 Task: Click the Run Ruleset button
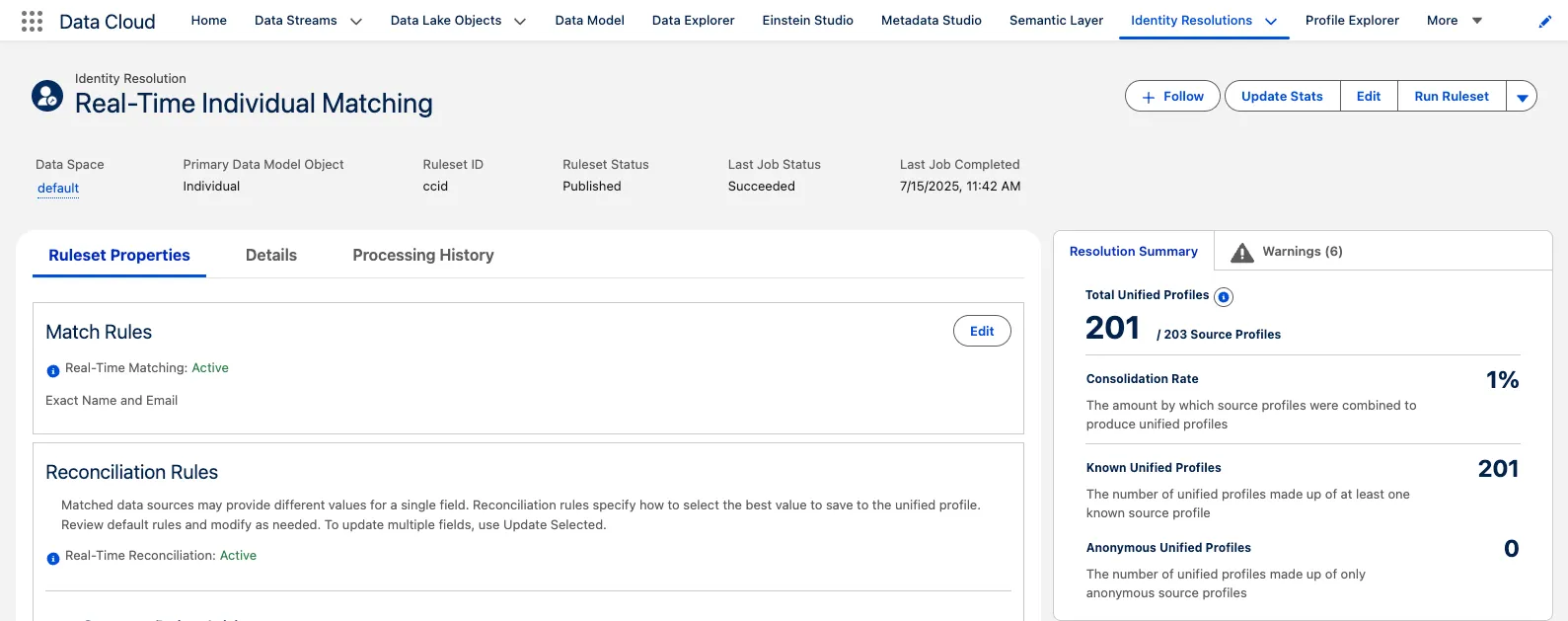(1451, 96)
